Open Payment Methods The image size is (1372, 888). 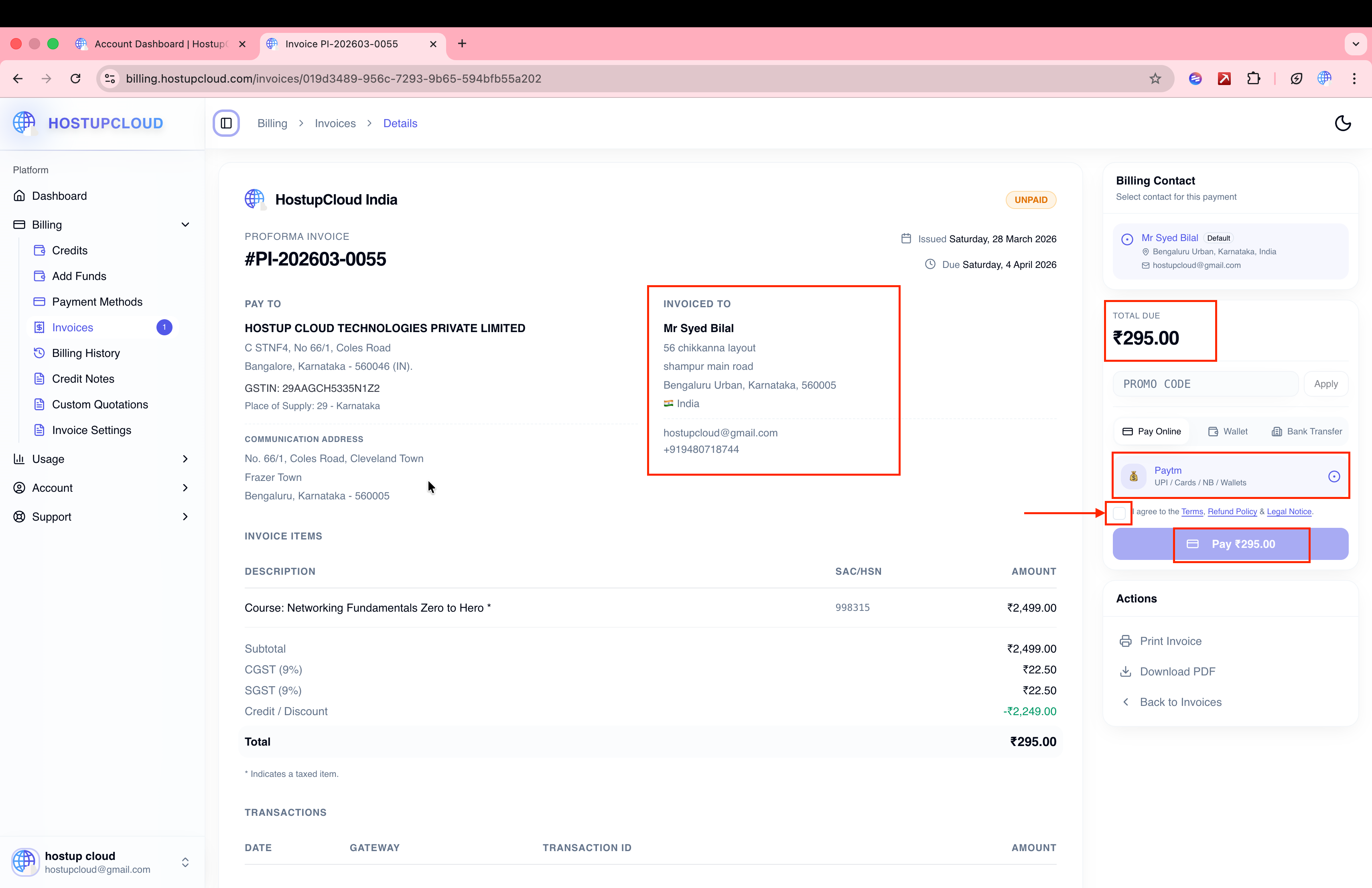point(97,302)
